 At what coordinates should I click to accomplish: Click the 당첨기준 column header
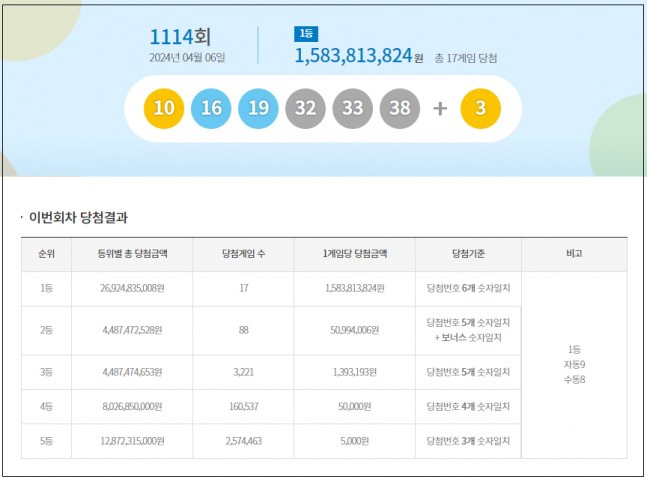click(x=468, y=254)
